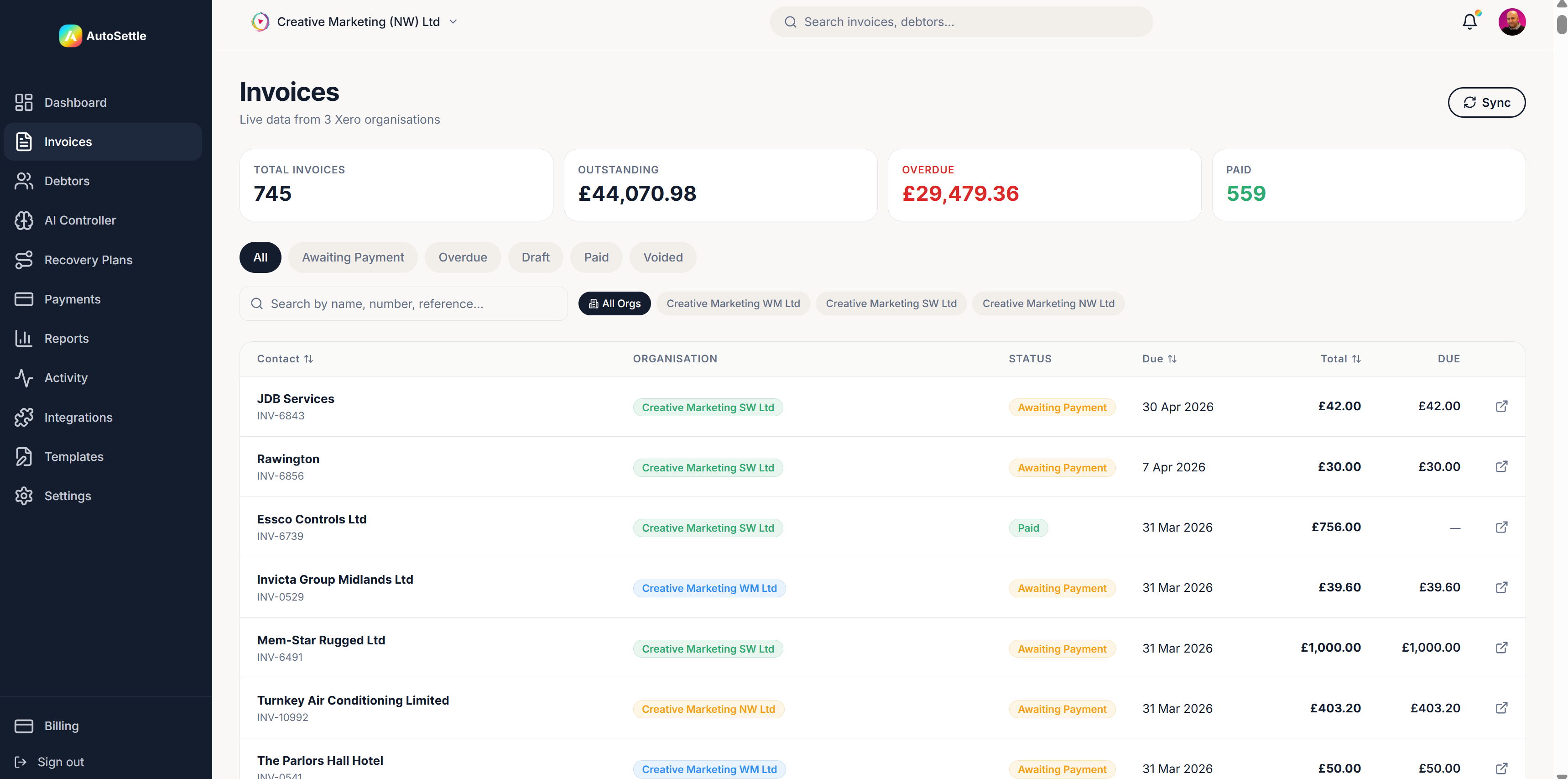Filter by Creative Marketing WM Ltd org
The height and width of the screenshot is (779, 1568).
[x=733, y=303]
